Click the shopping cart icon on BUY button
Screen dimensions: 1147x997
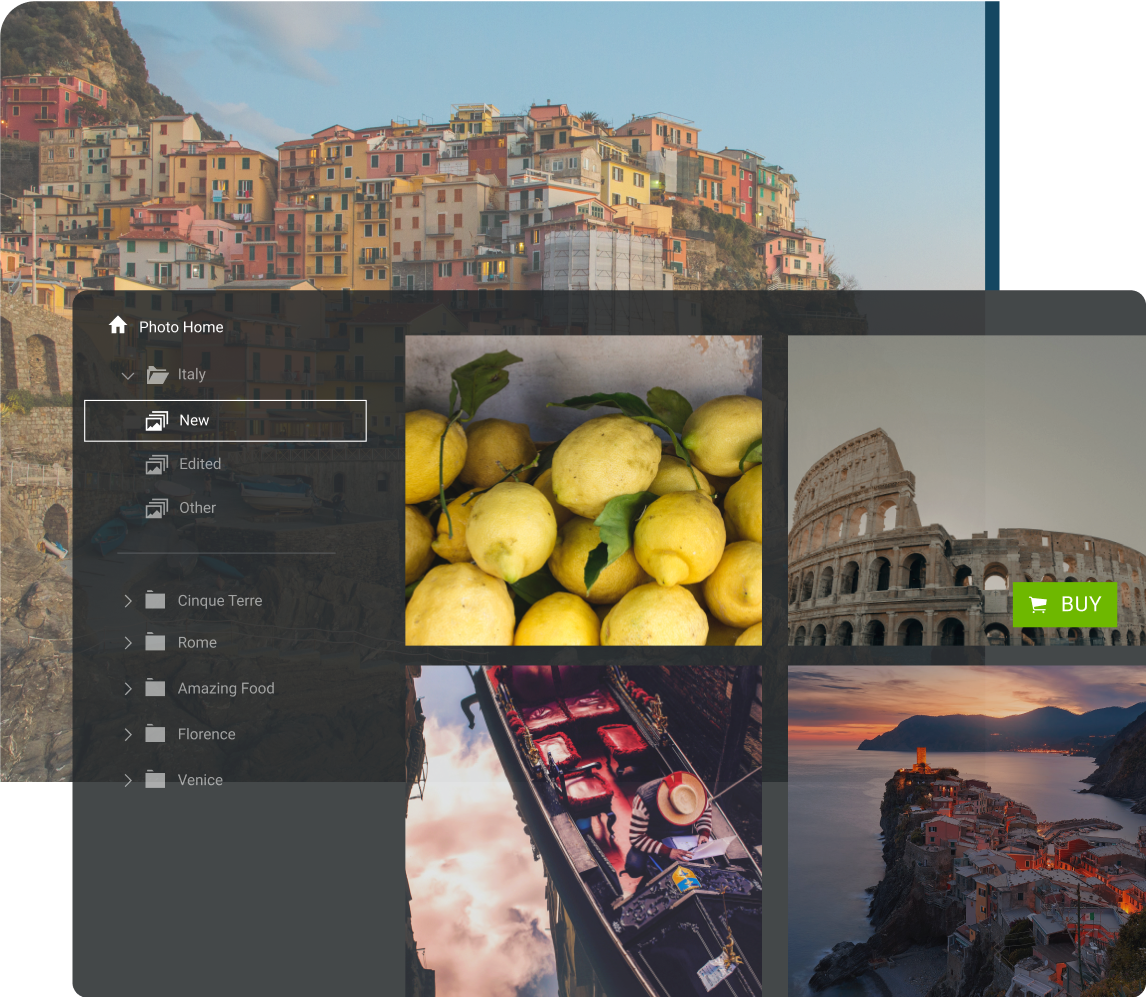pos(1037,604)
